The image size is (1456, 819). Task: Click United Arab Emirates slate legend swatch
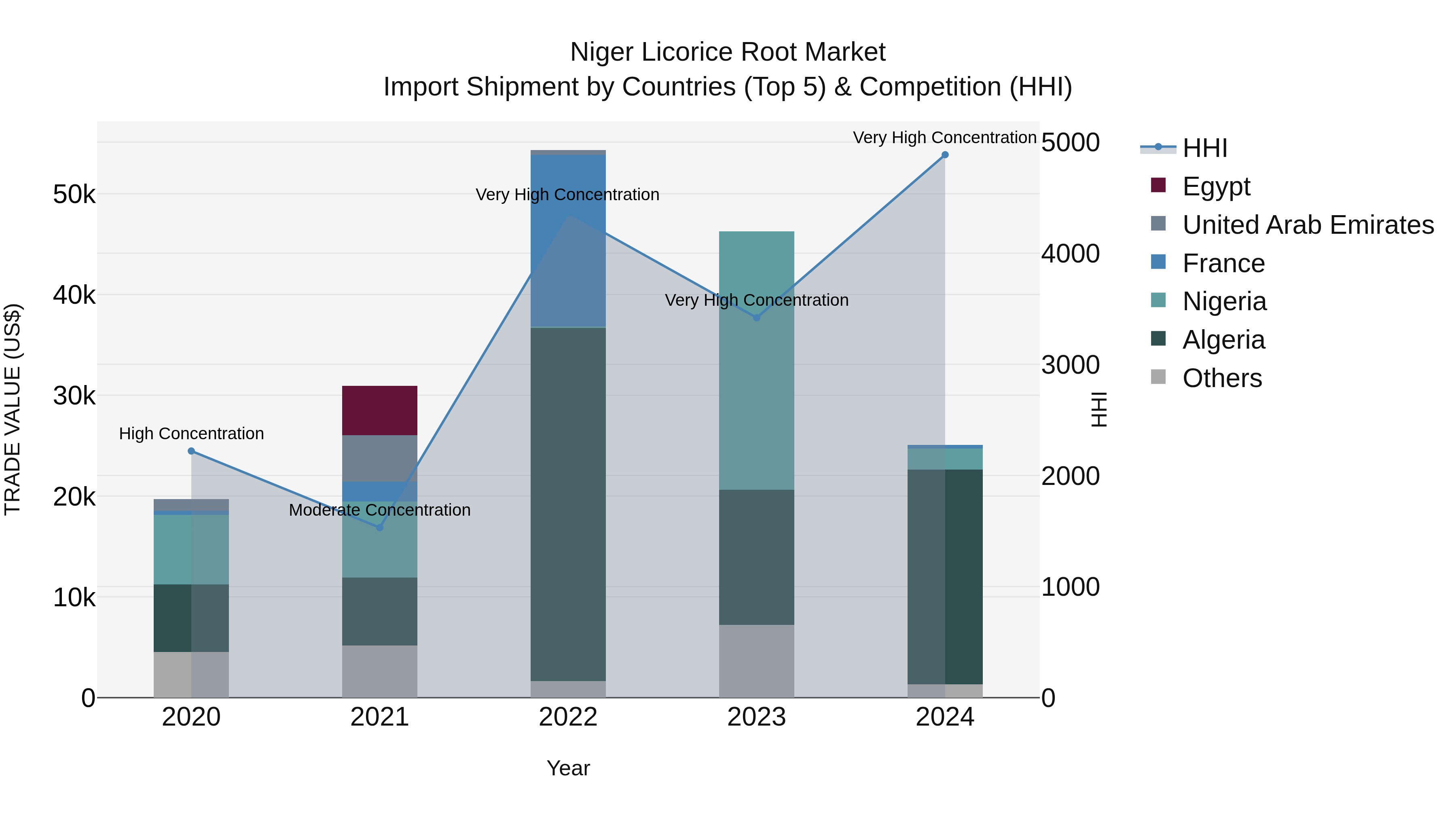click(x=1158, y=223)
